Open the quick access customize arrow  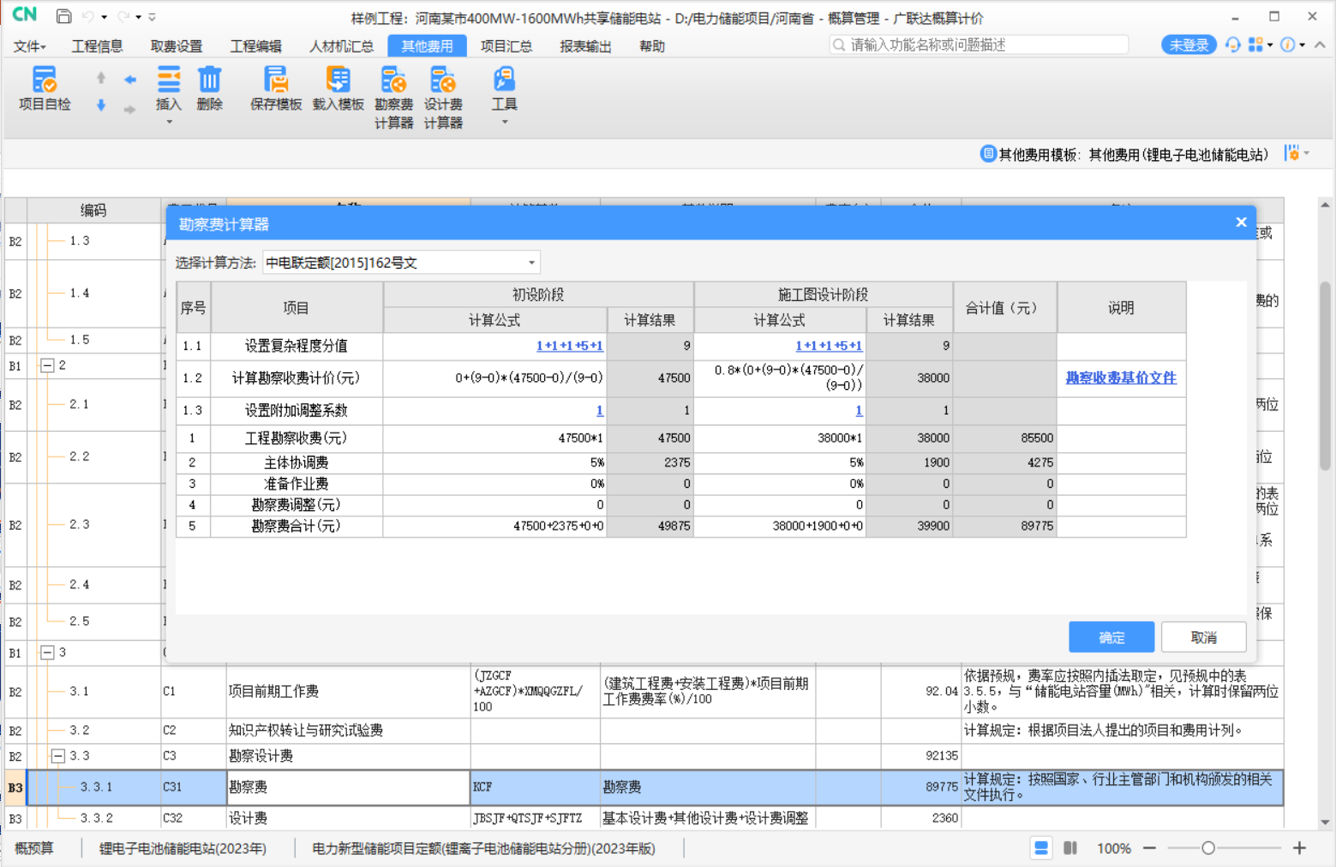pos(152,17)
